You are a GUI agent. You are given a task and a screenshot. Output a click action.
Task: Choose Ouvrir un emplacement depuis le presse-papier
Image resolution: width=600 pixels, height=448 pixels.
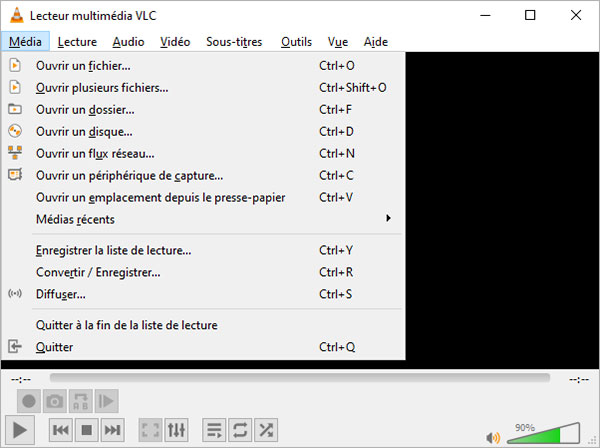(x=203, y=197)
